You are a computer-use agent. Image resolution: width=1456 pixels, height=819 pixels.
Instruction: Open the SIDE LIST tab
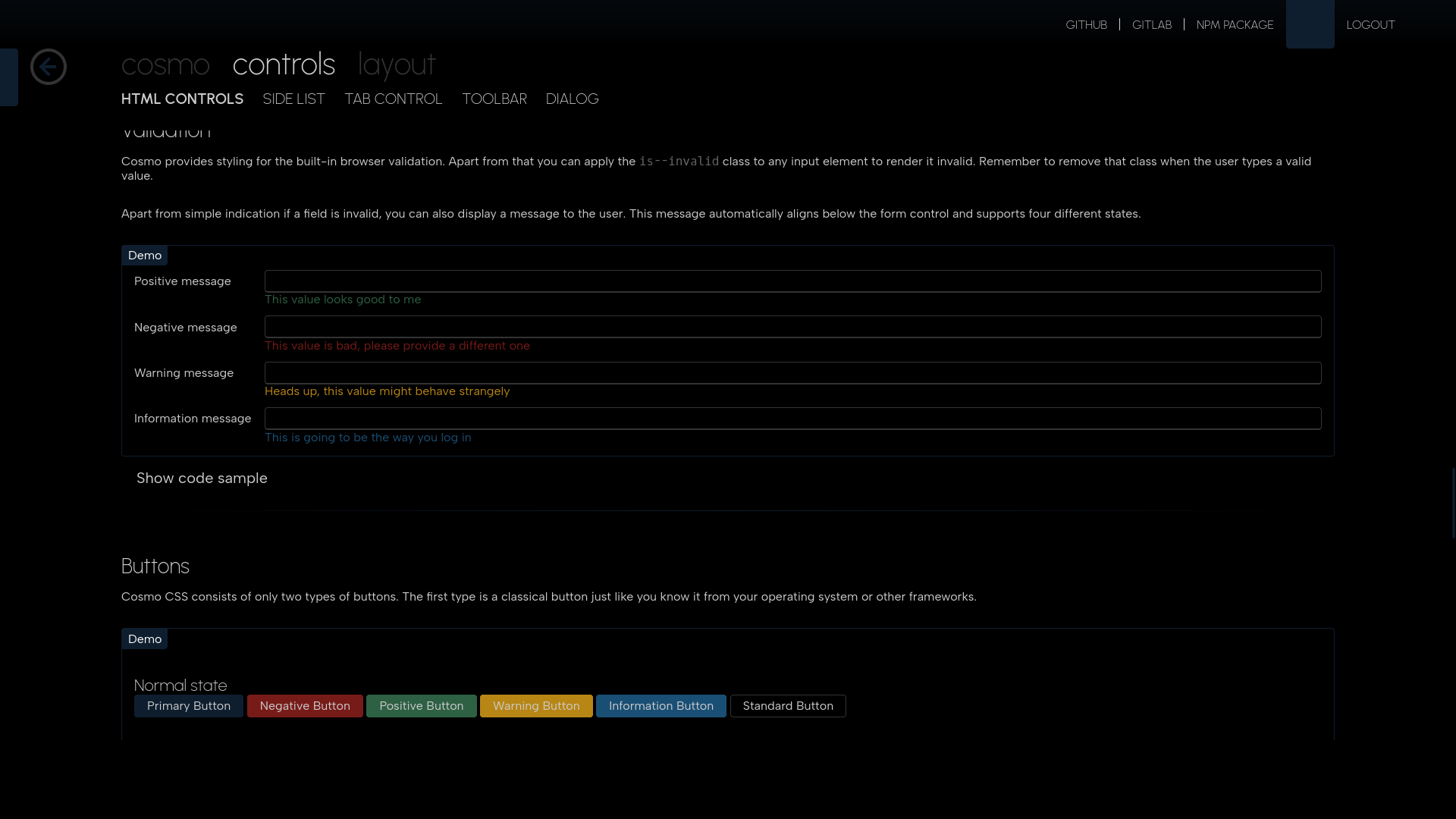pos(293,99)
